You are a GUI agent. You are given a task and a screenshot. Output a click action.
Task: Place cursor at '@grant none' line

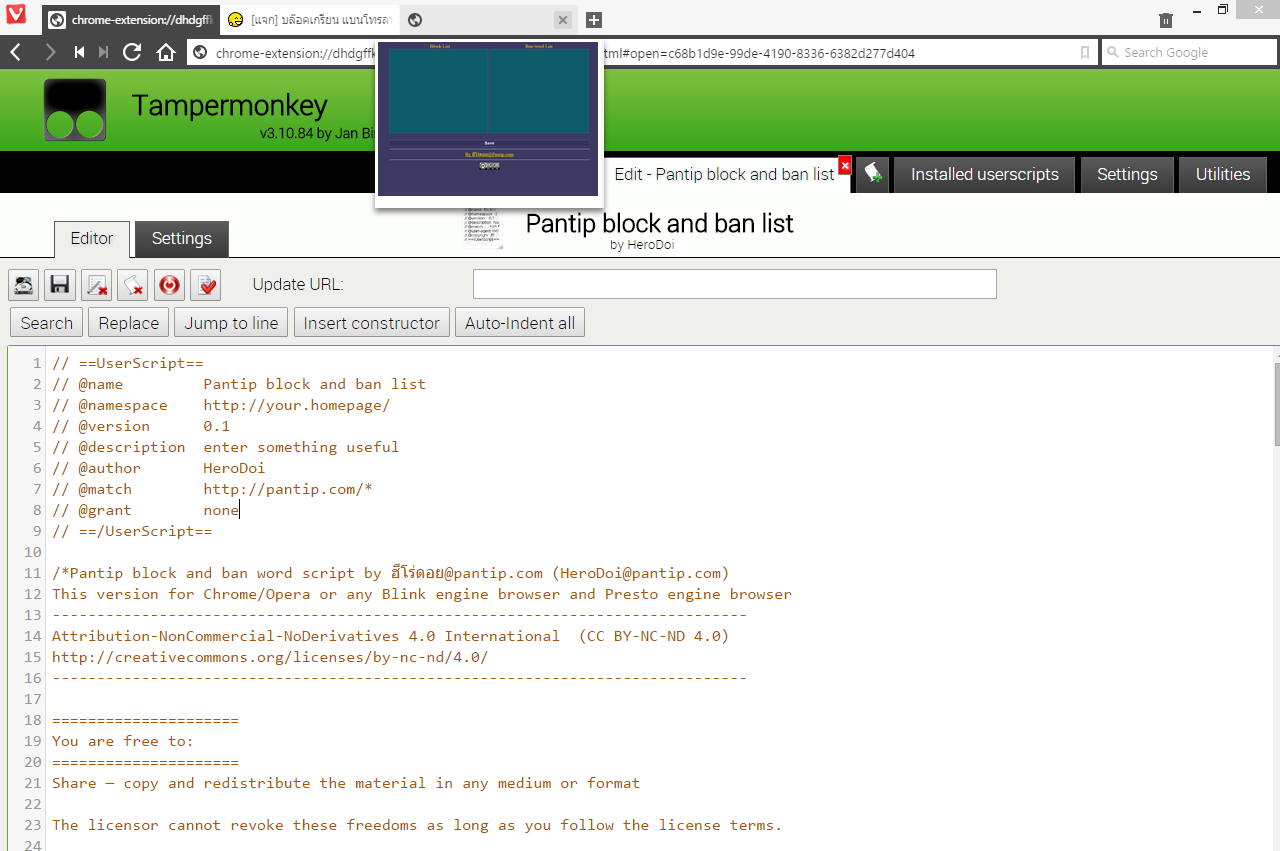(146, 510)
